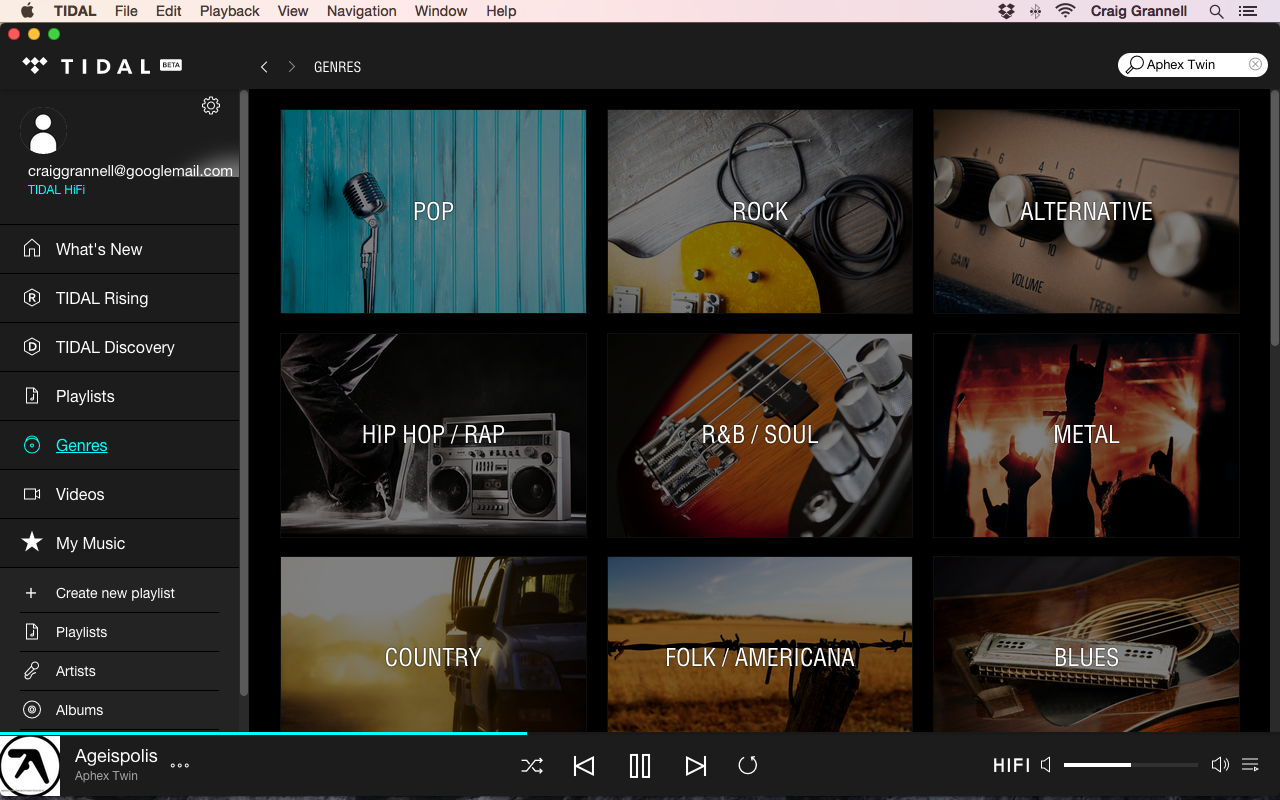Open the TIDAL application menu
The width and height of the screenshot is (1280, 800).
(75, 11)
